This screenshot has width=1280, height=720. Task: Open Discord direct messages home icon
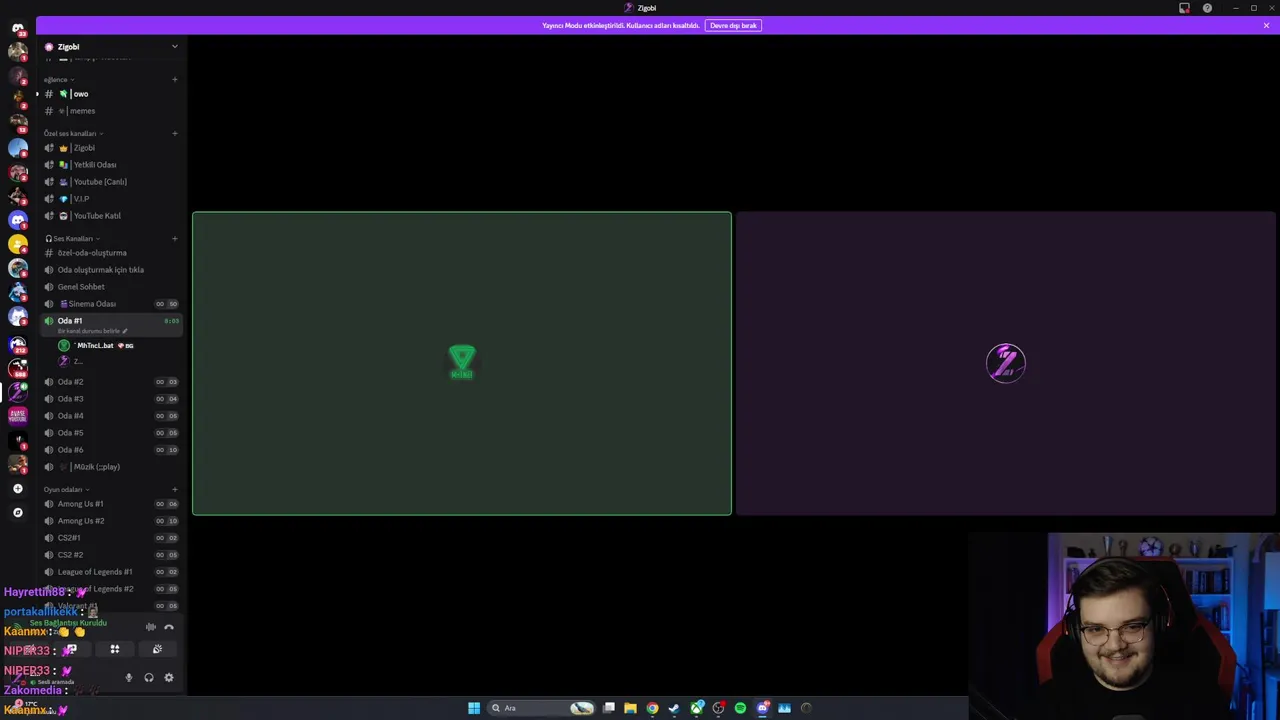[x=17, y=28]
